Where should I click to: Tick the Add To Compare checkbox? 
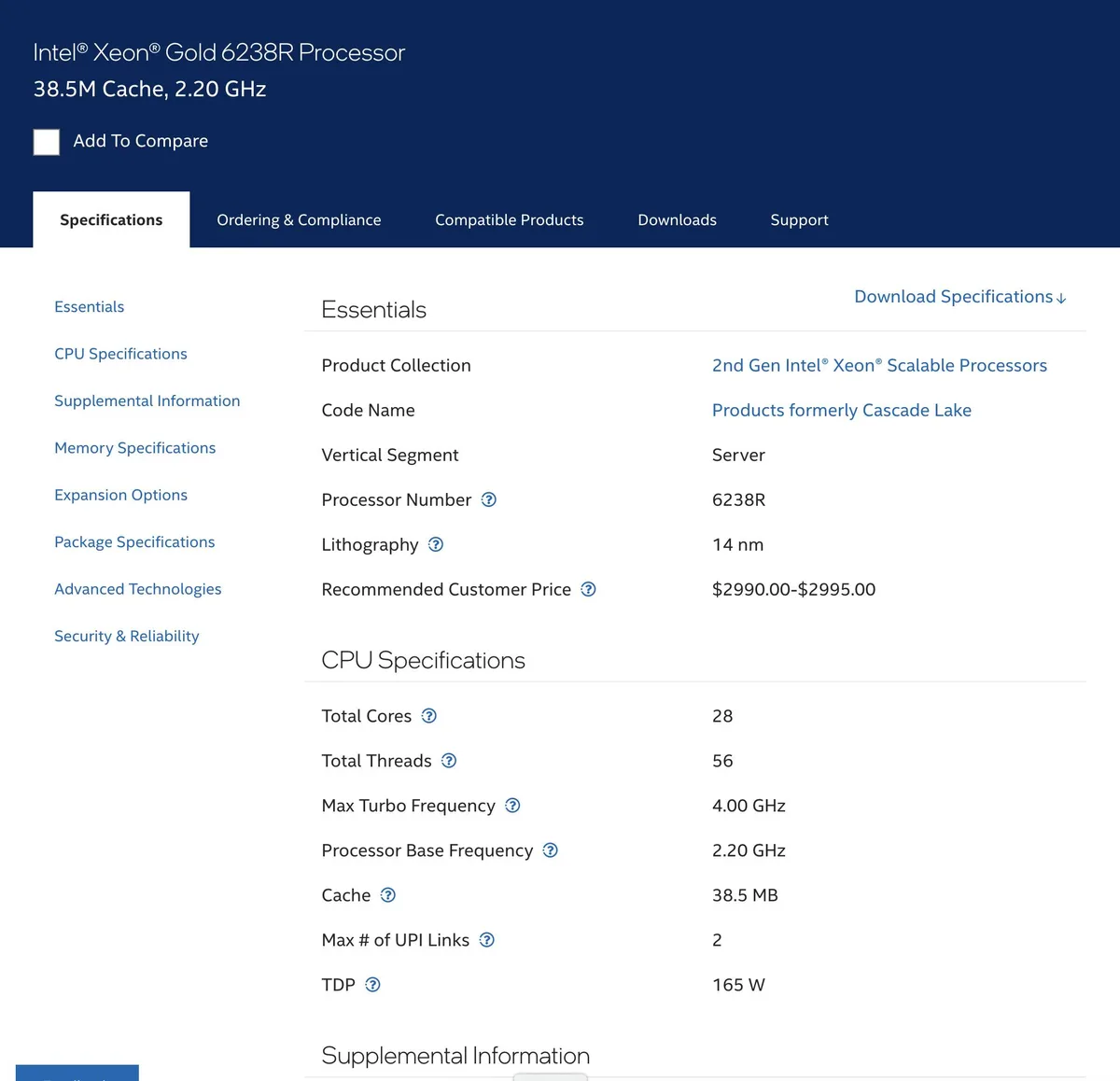[x=47, y=142]
